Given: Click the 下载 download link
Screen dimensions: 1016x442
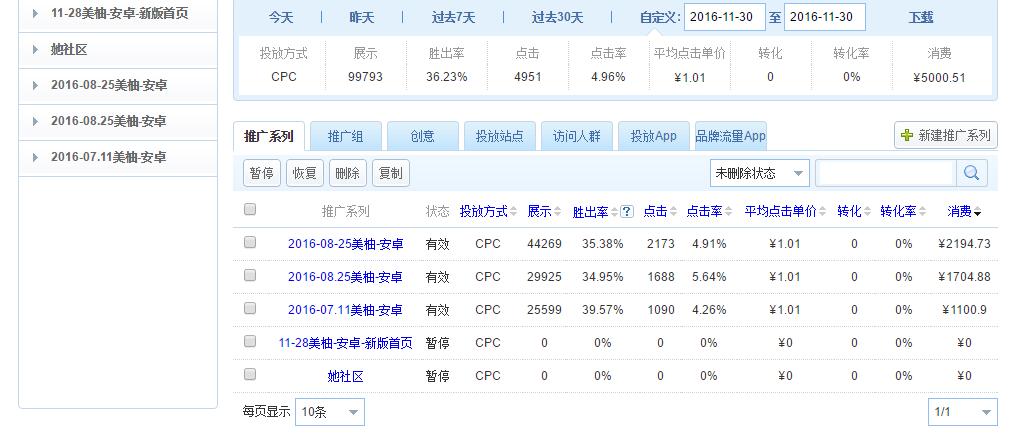Looking at the screenshot, I should (920, 17).
